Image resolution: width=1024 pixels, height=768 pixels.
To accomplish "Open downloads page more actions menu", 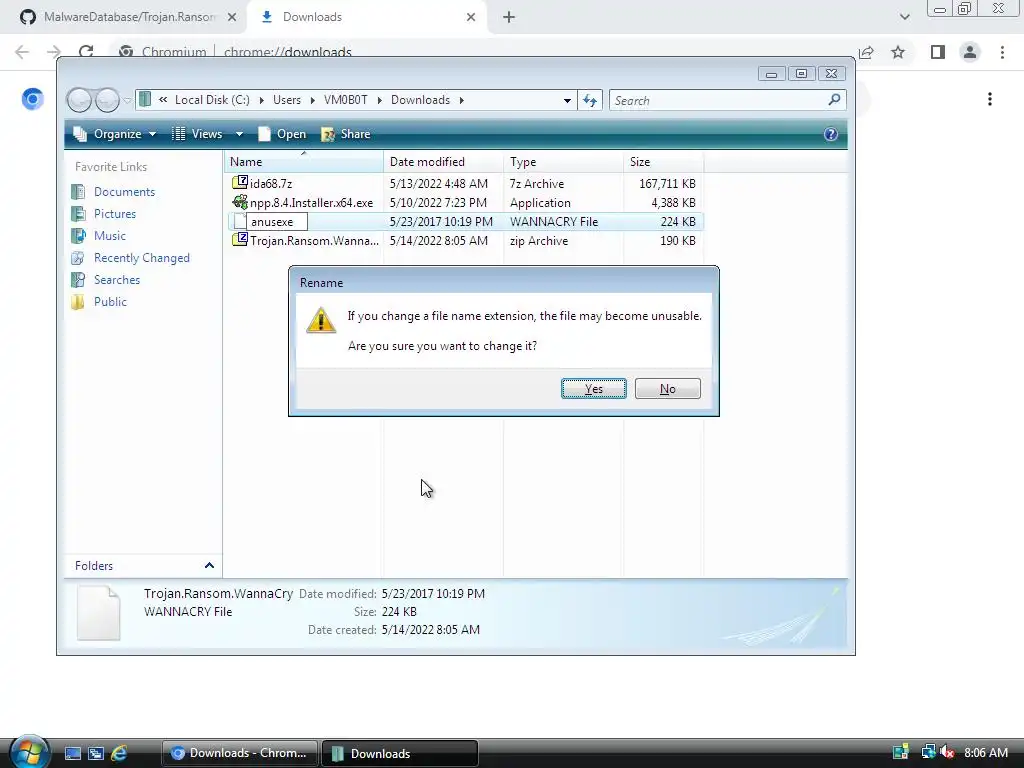I will (x=990, y=99).
